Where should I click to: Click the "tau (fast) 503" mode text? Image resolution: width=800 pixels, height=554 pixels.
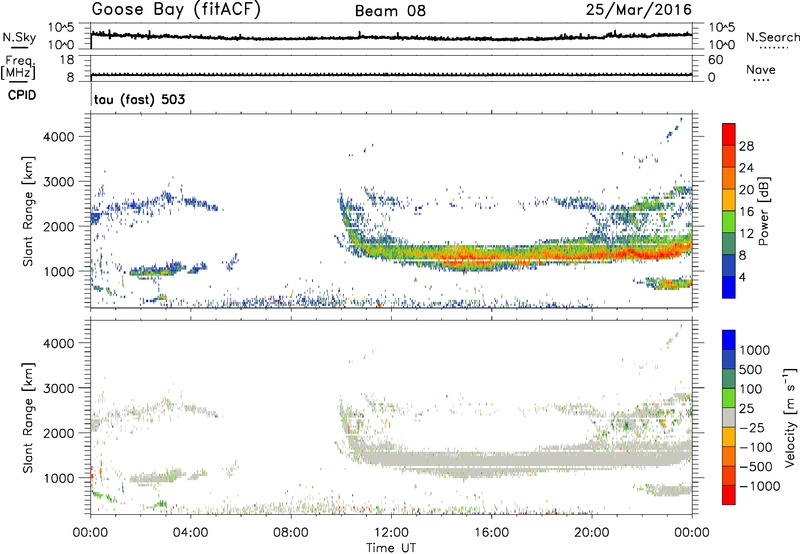pyautogui.click(x=139, y=99)
